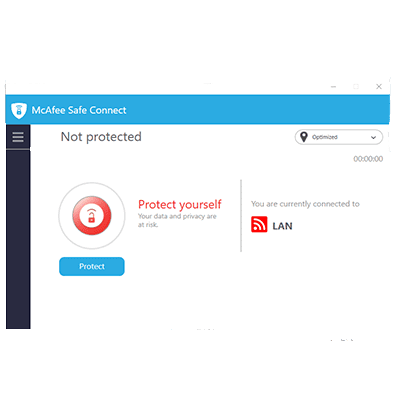Image resolution: width=400 pixels, height=416 pixels.
Task: Open the hamburger menu in the sidebar
Action: point(18,137)
